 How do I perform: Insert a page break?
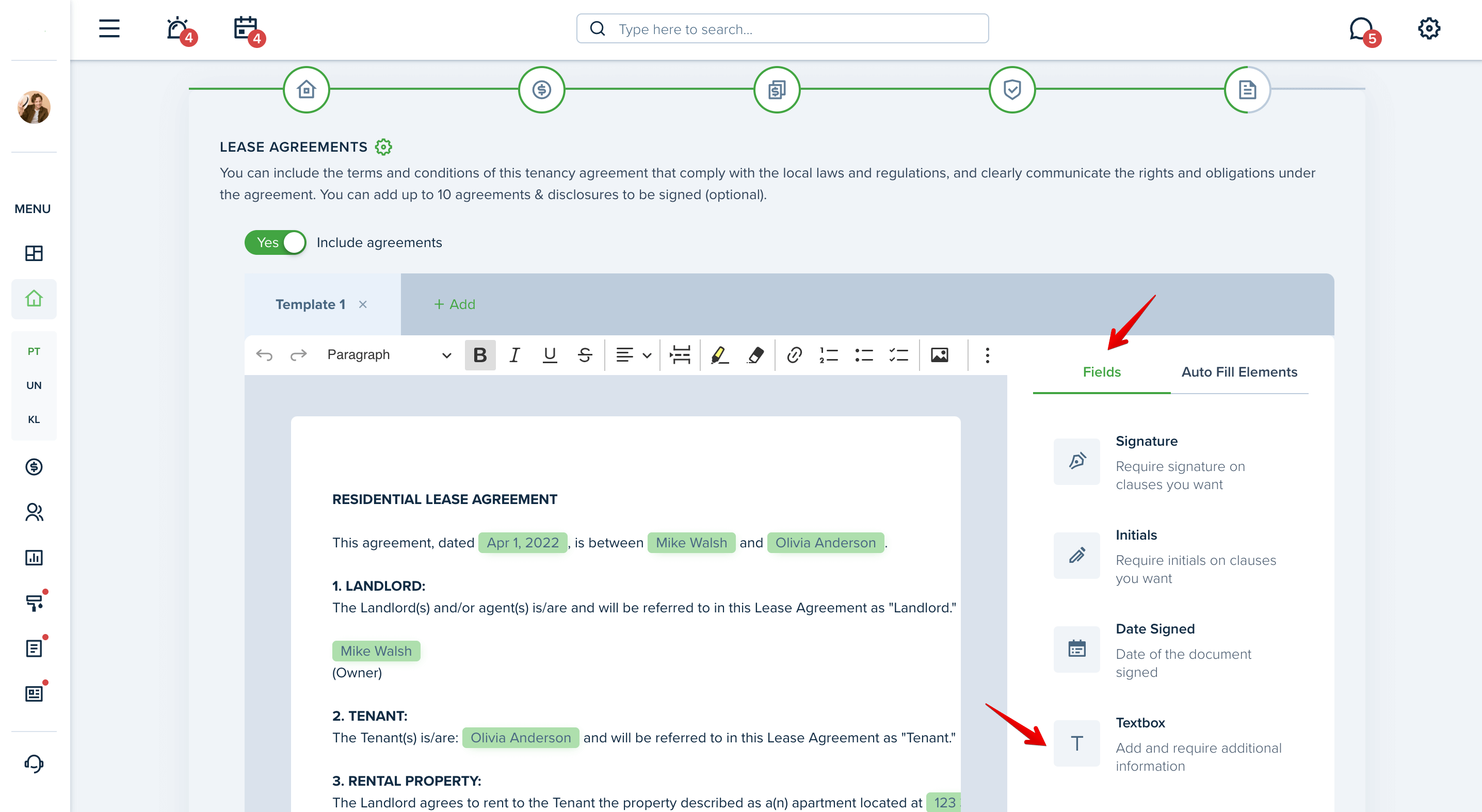[x=680, y=355]
